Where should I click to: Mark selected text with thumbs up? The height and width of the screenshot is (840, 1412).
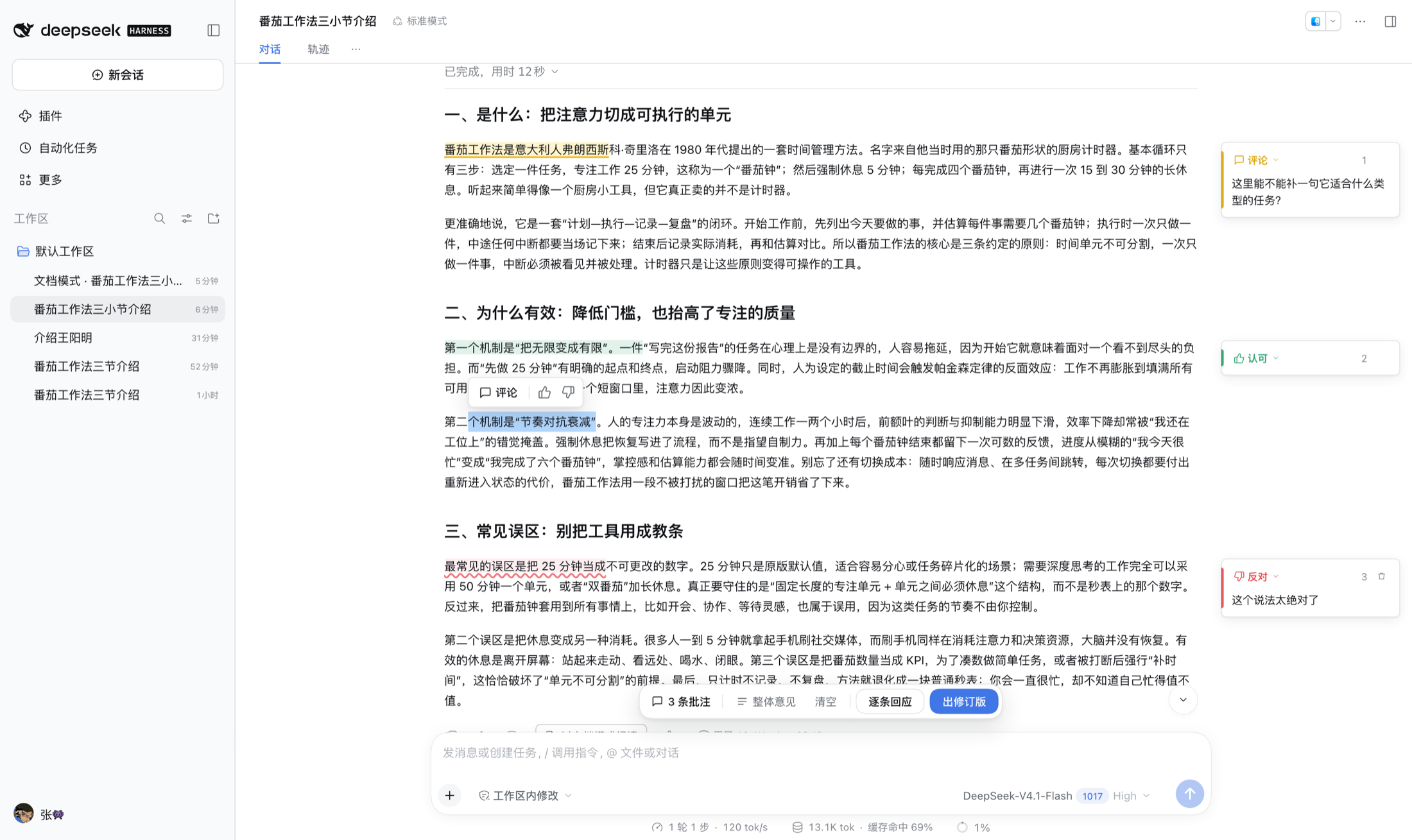coord(544,393)
